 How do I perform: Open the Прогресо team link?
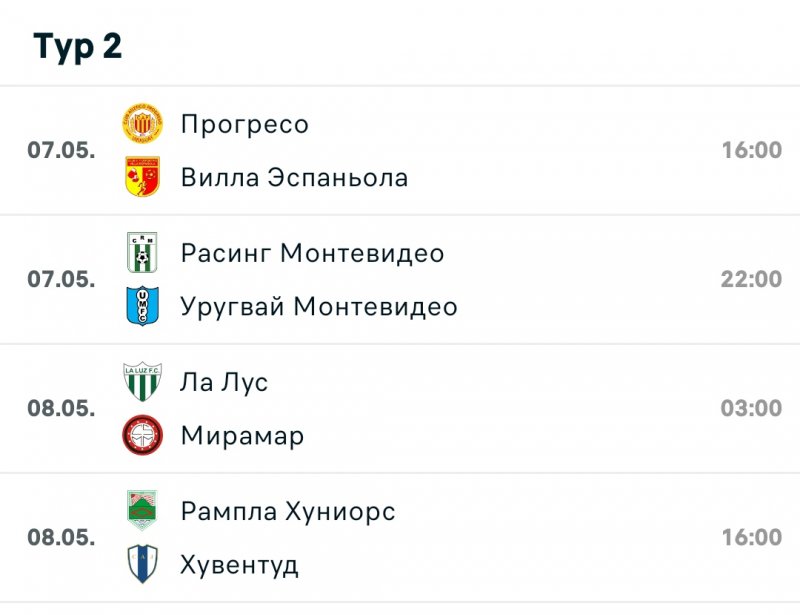click(x=245, y=124)
